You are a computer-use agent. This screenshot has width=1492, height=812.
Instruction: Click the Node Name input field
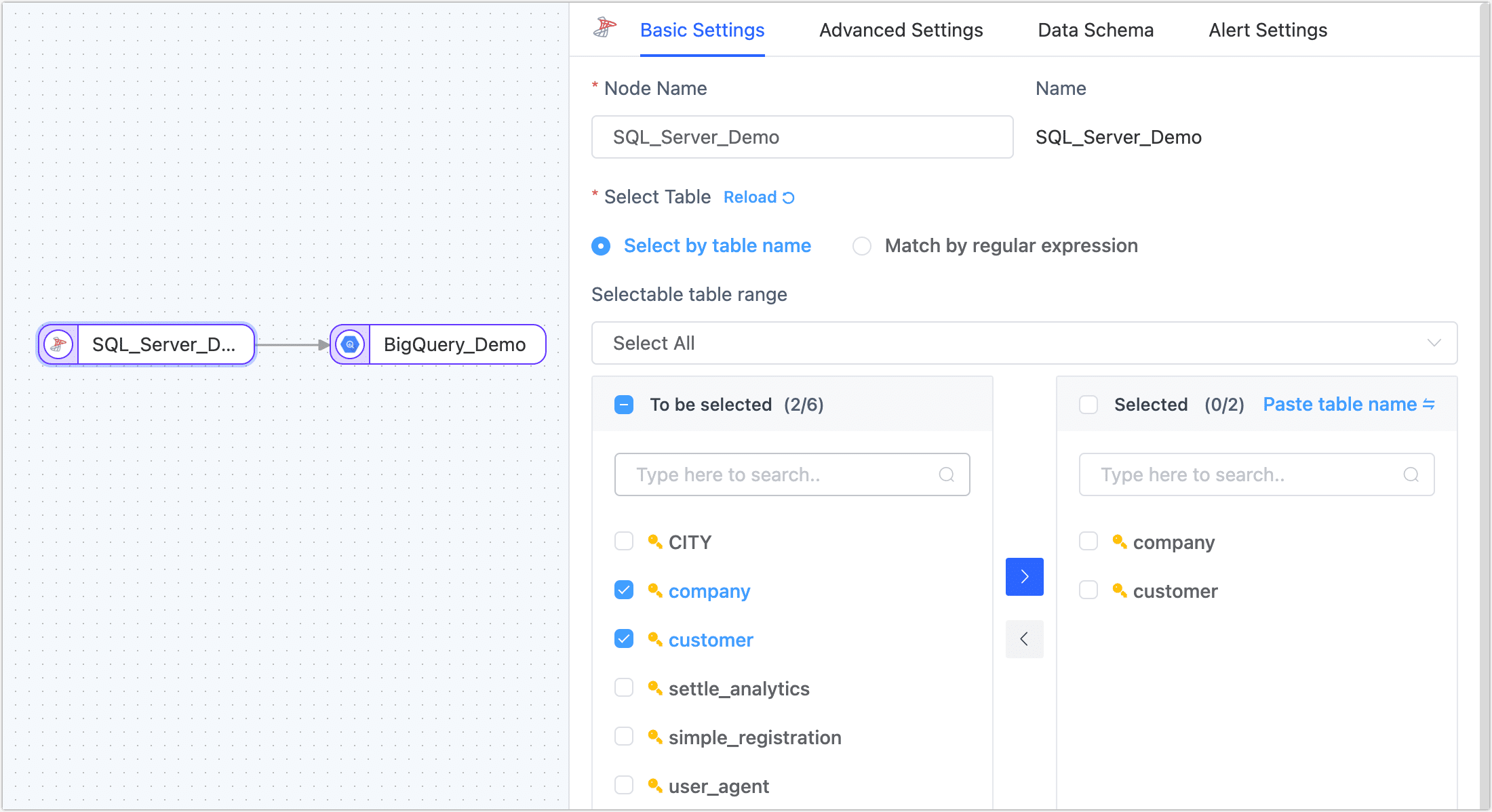tap(802, 137)
